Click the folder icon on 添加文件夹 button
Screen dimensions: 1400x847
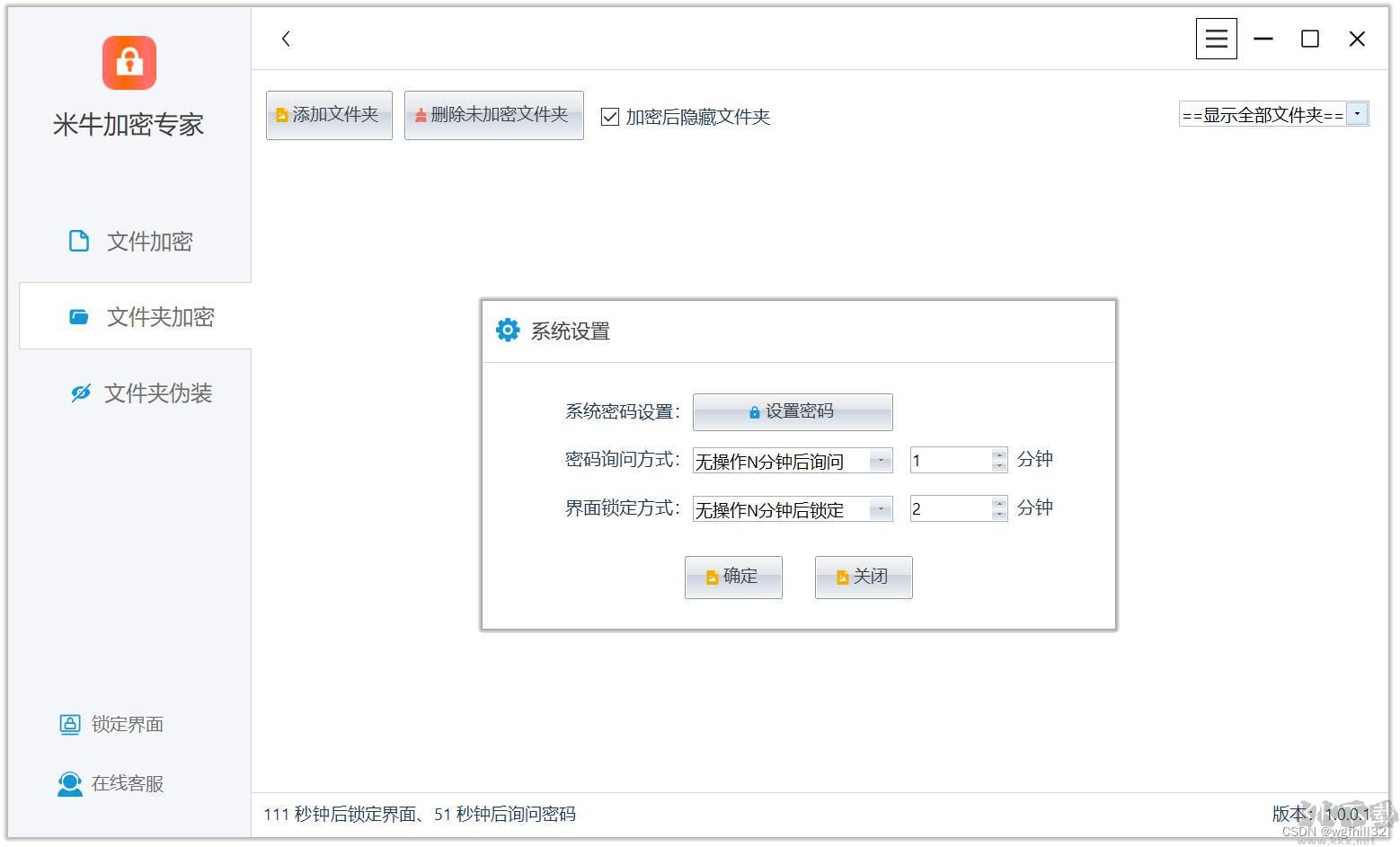(281, 115)
